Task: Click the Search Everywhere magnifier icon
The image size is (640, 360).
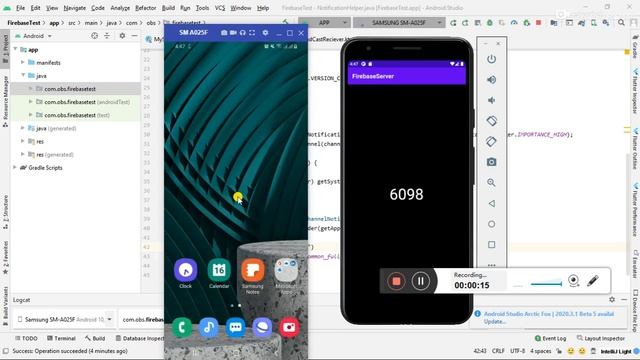Action: (x=621, y=23)
